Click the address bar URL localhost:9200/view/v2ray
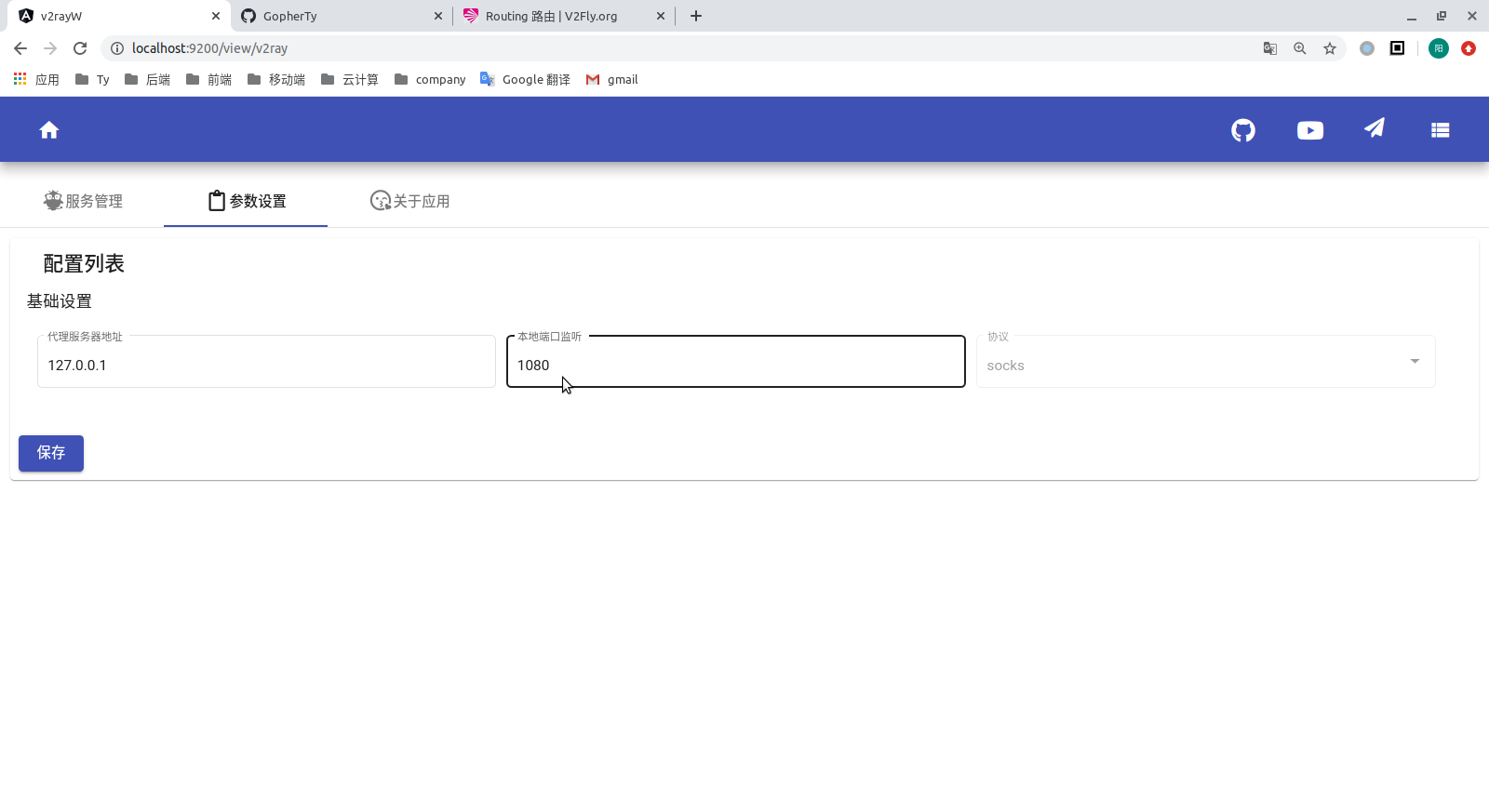 pos(209,48)
